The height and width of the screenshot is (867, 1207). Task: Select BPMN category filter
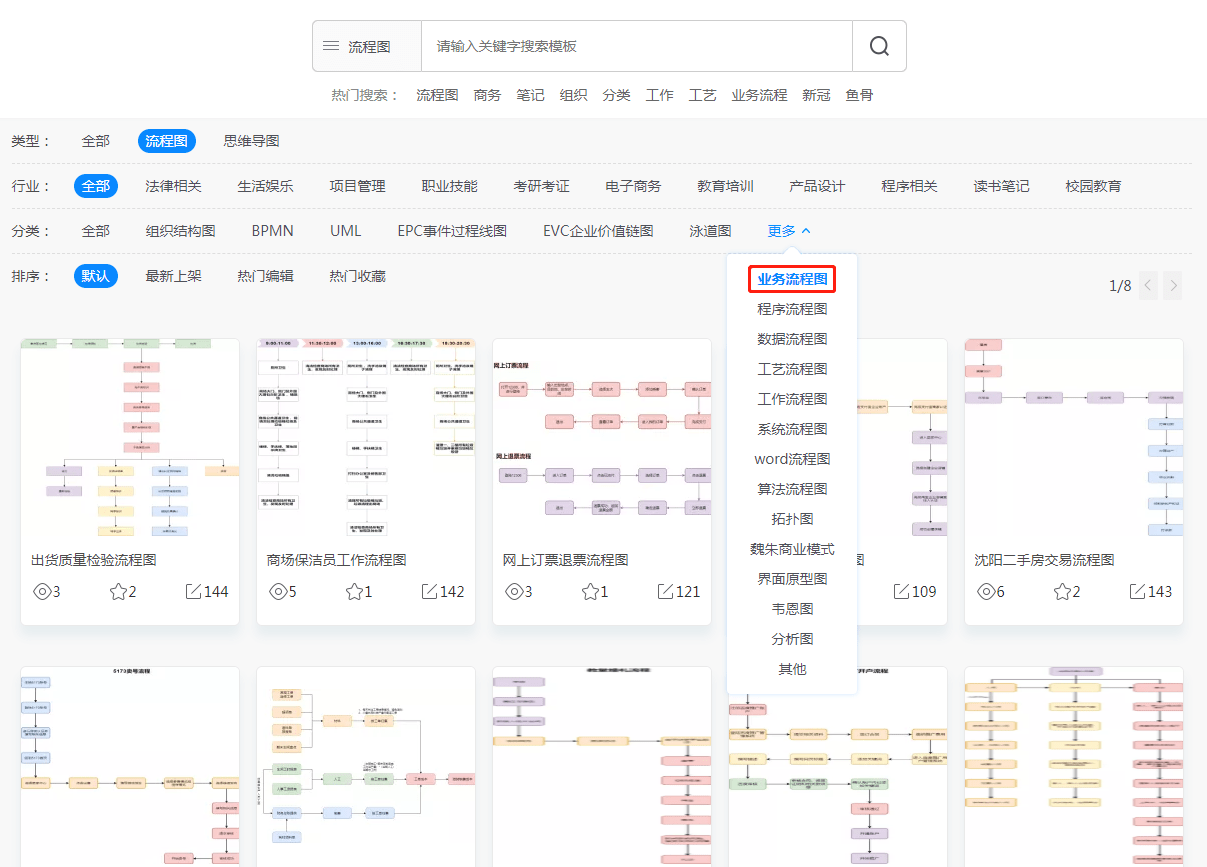pos(272,231)
